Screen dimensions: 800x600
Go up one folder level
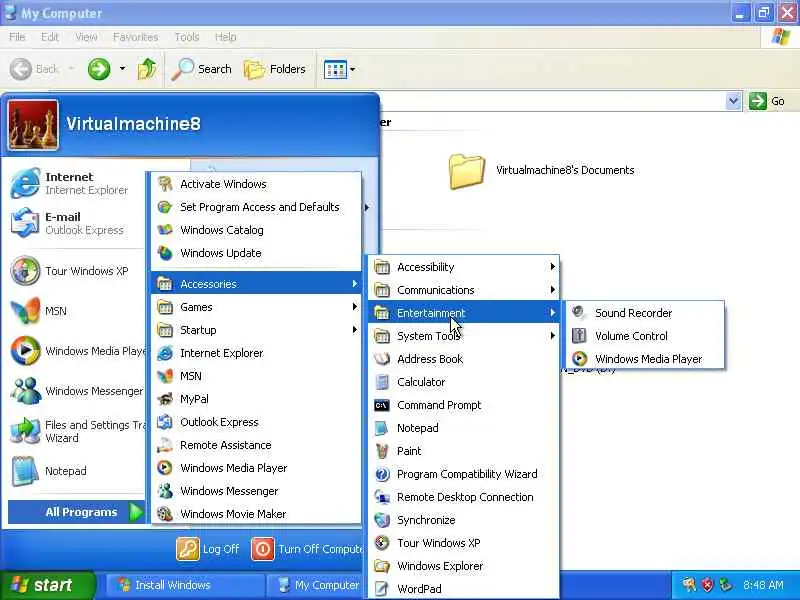click(147, 69)
